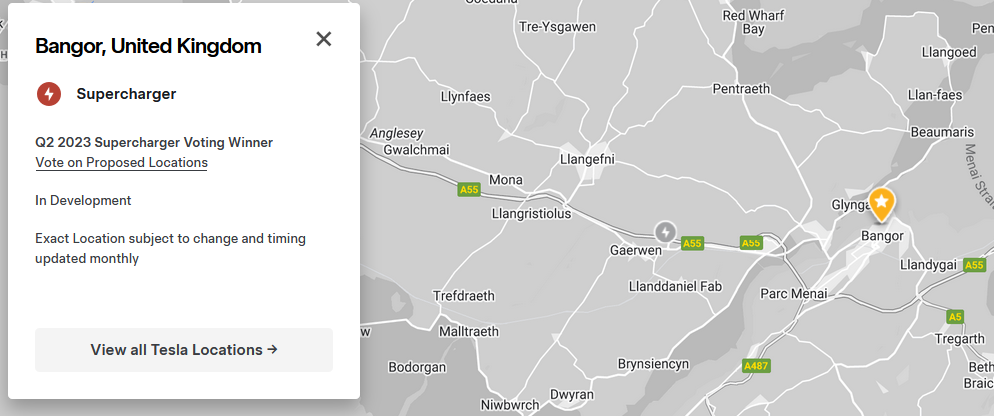The height and width of the screenshot is (416, 994).
Task: Click the A5 road shield near Tregarth
Action: (955, 316)
